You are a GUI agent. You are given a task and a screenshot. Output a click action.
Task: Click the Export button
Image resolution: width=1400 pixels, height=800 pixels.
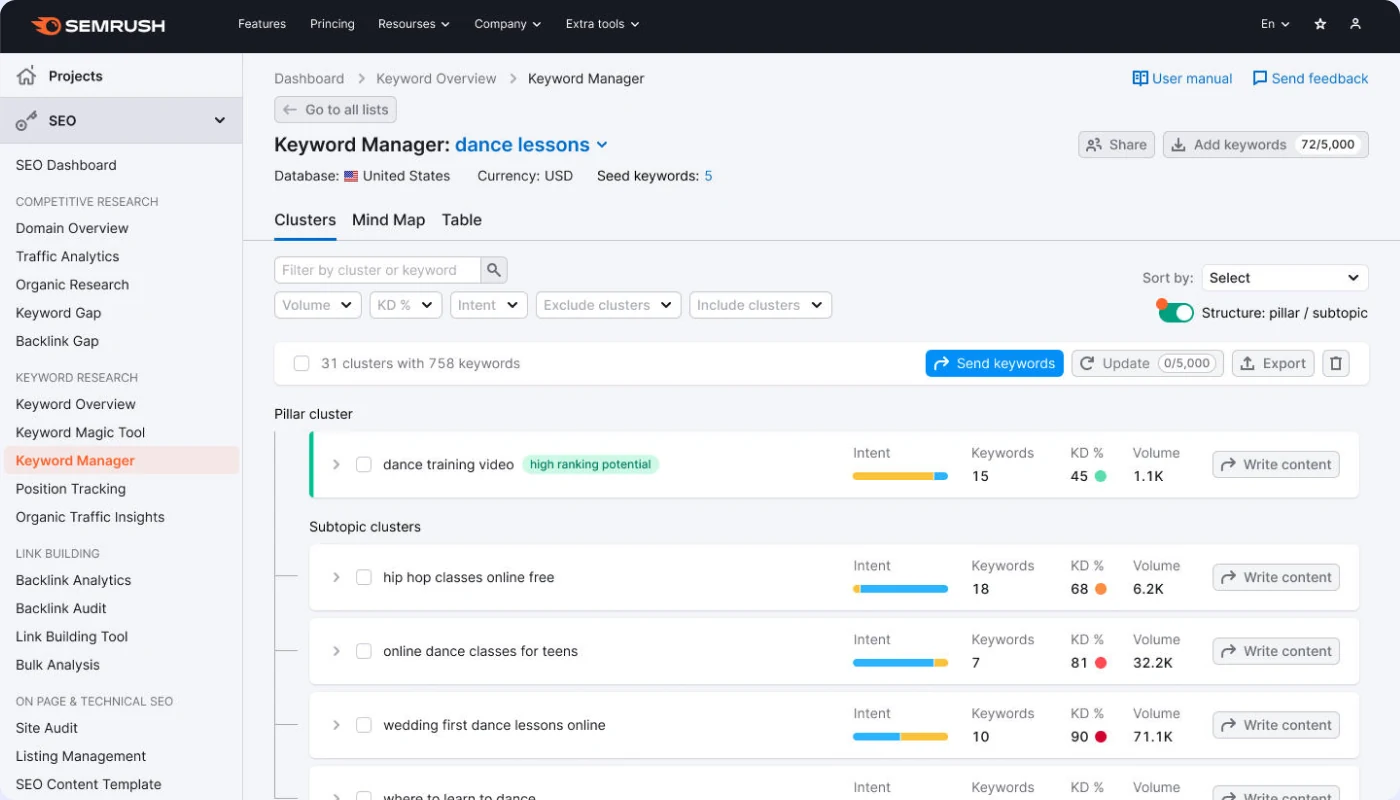(1273, 364)
